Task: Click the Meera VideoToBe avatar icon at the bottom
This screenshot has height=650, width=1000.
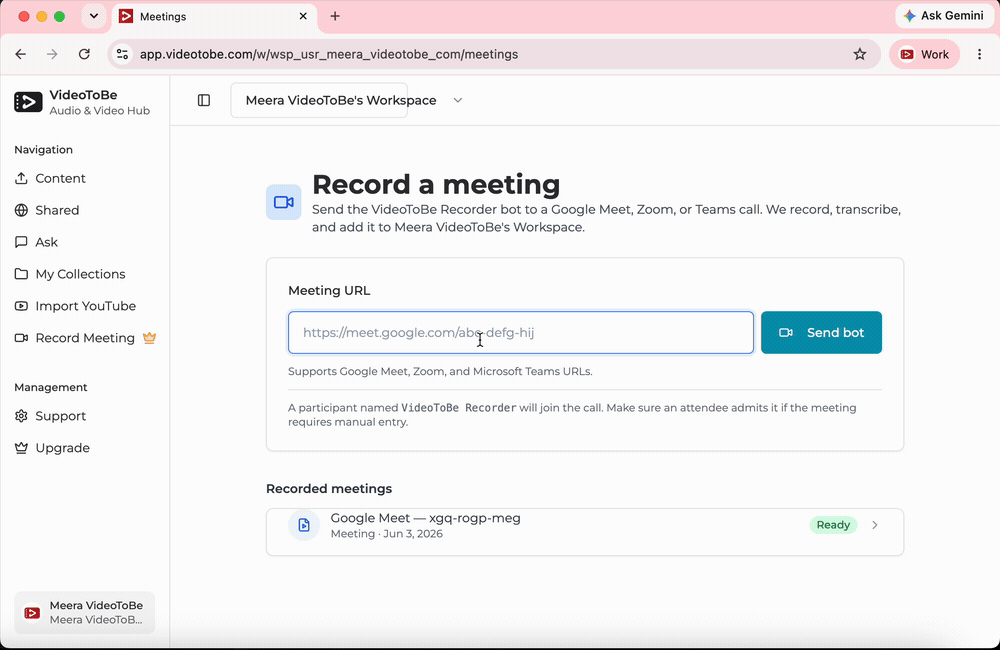Action: pyautogui.click(x=32, y=613)
